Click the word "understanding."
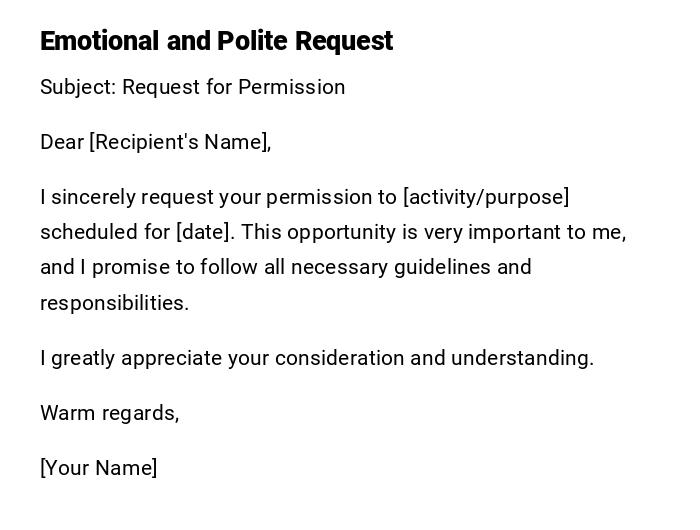 522,358
